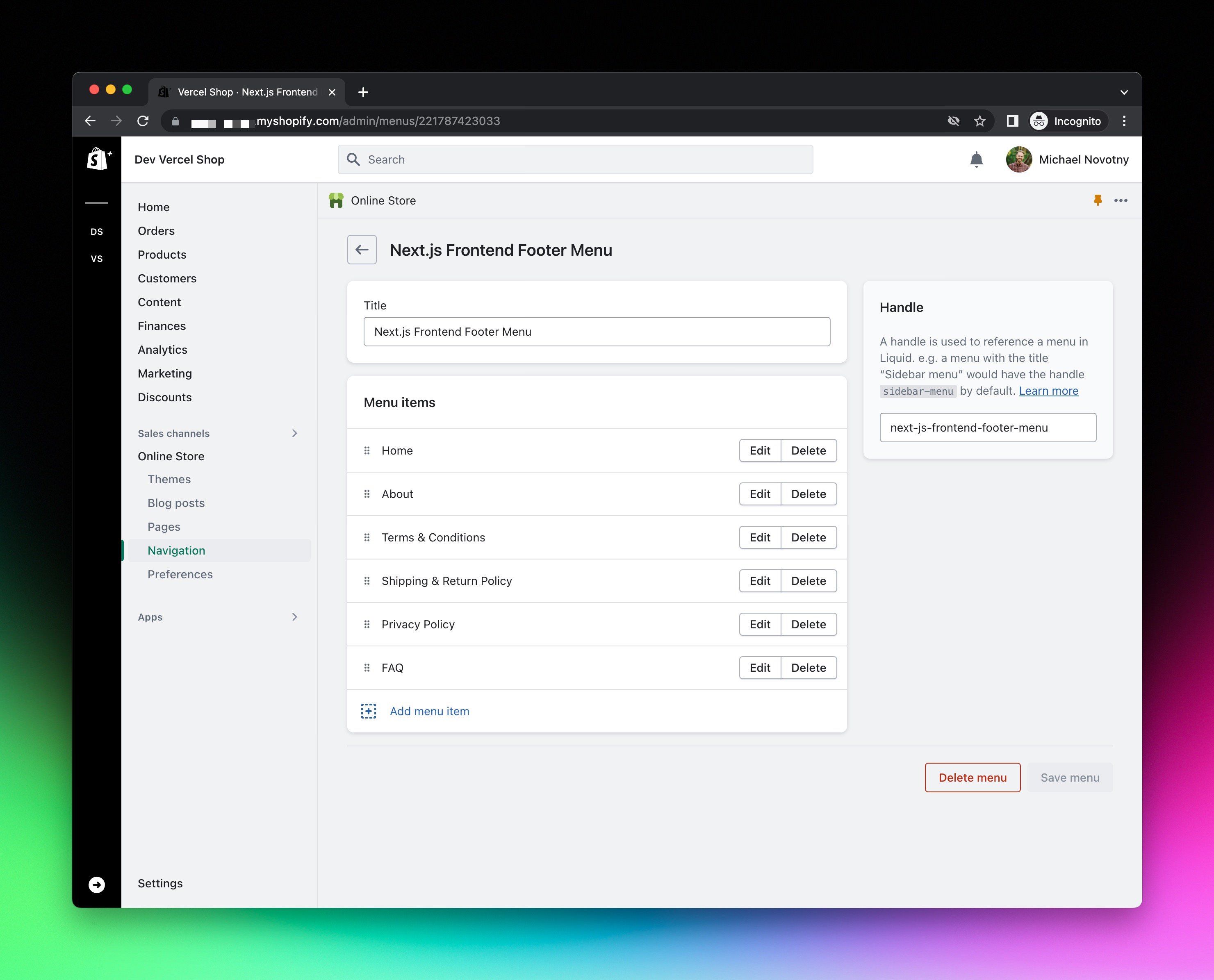Edit the Home menu item

(760, 450)
